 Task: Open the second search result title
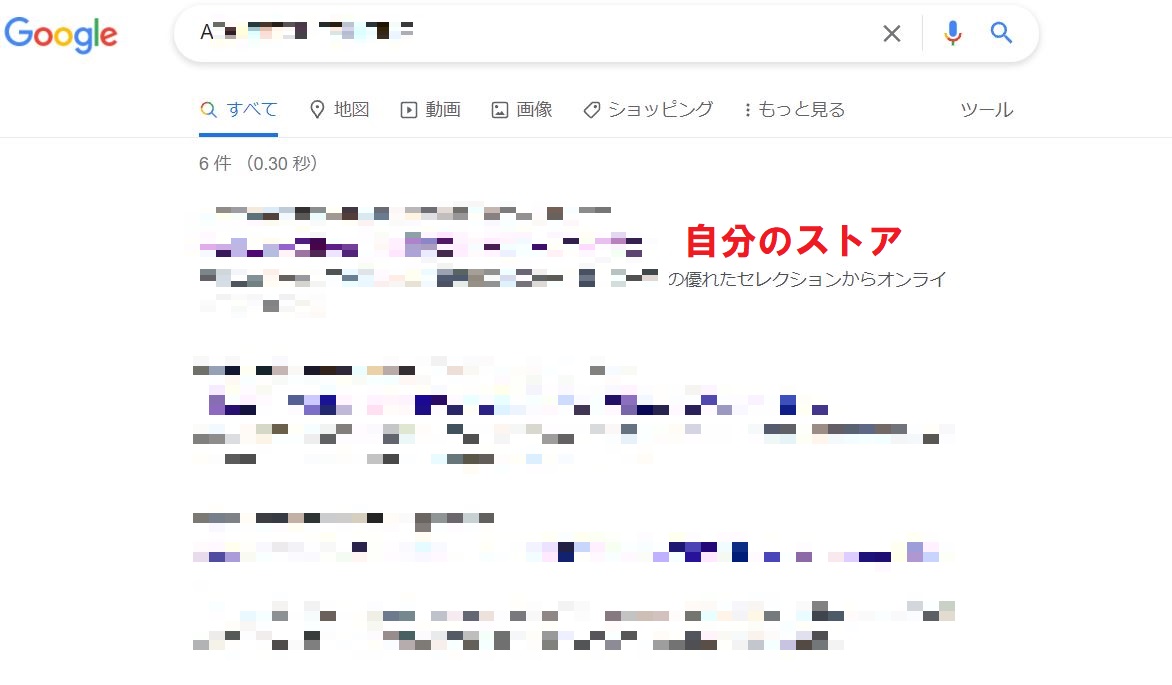tap(517, 405)
